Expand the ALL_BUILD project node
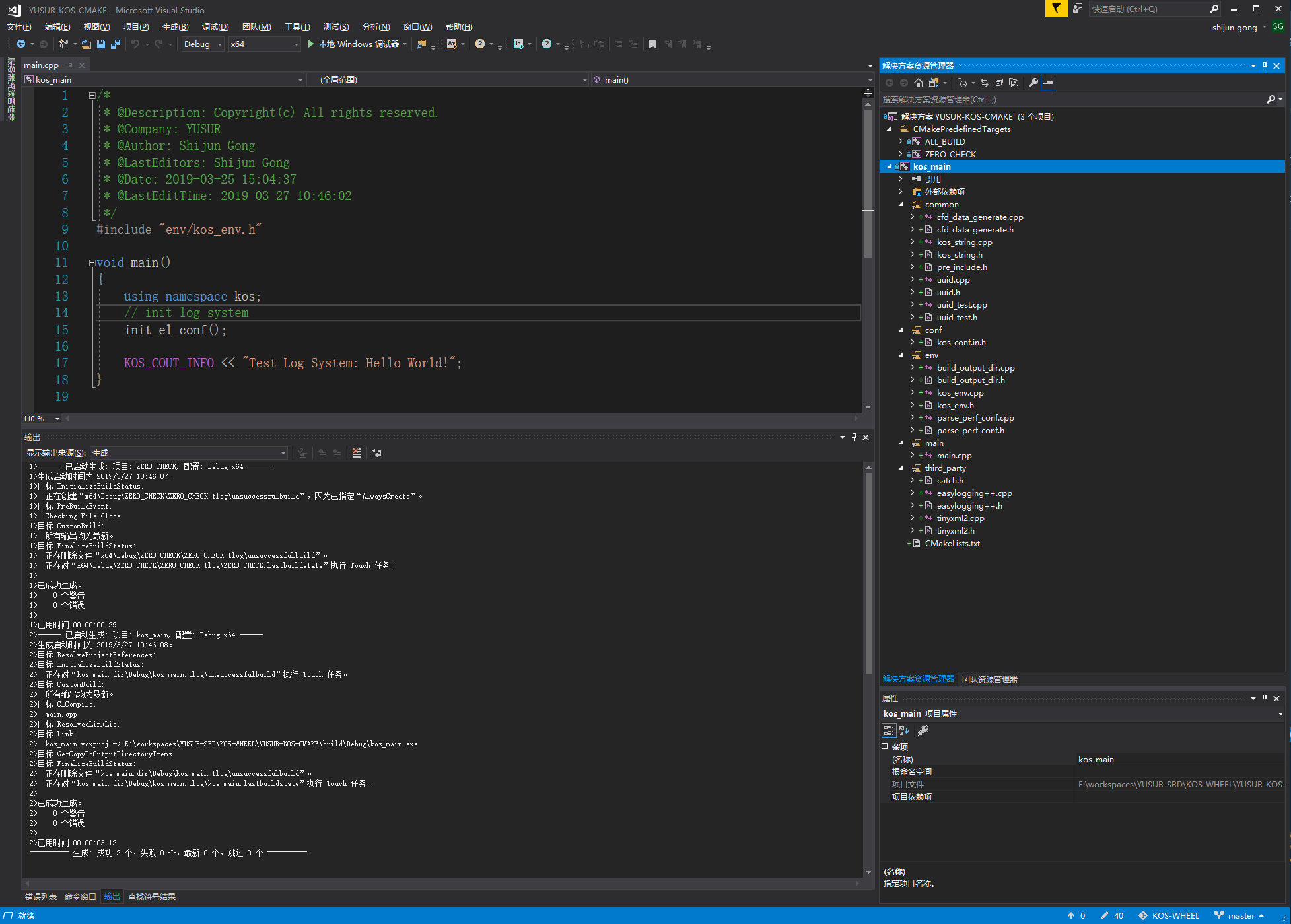This screenshot has width=1291, height=924. coord(900,141)
